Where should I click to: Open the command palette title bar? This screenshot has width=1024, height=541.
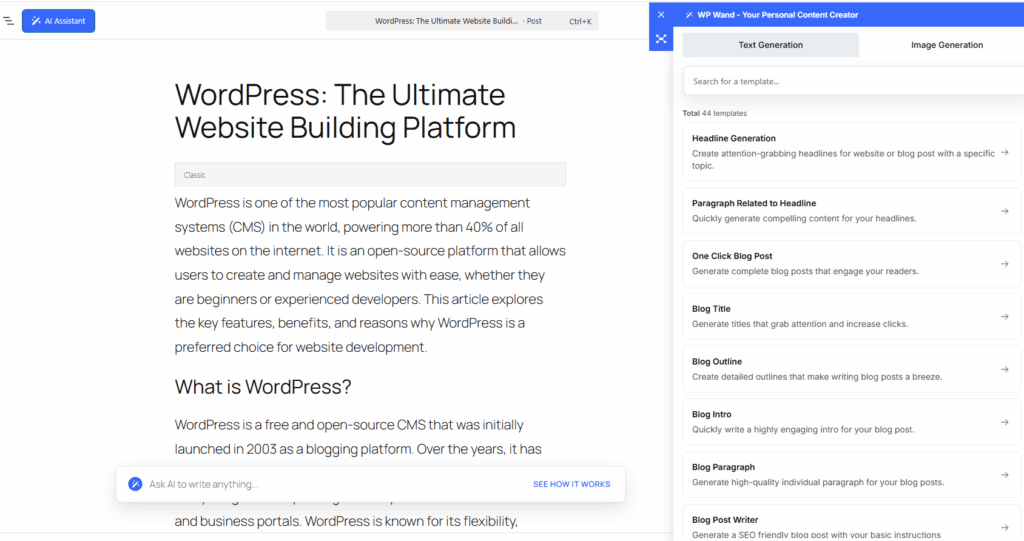[462, 21]
